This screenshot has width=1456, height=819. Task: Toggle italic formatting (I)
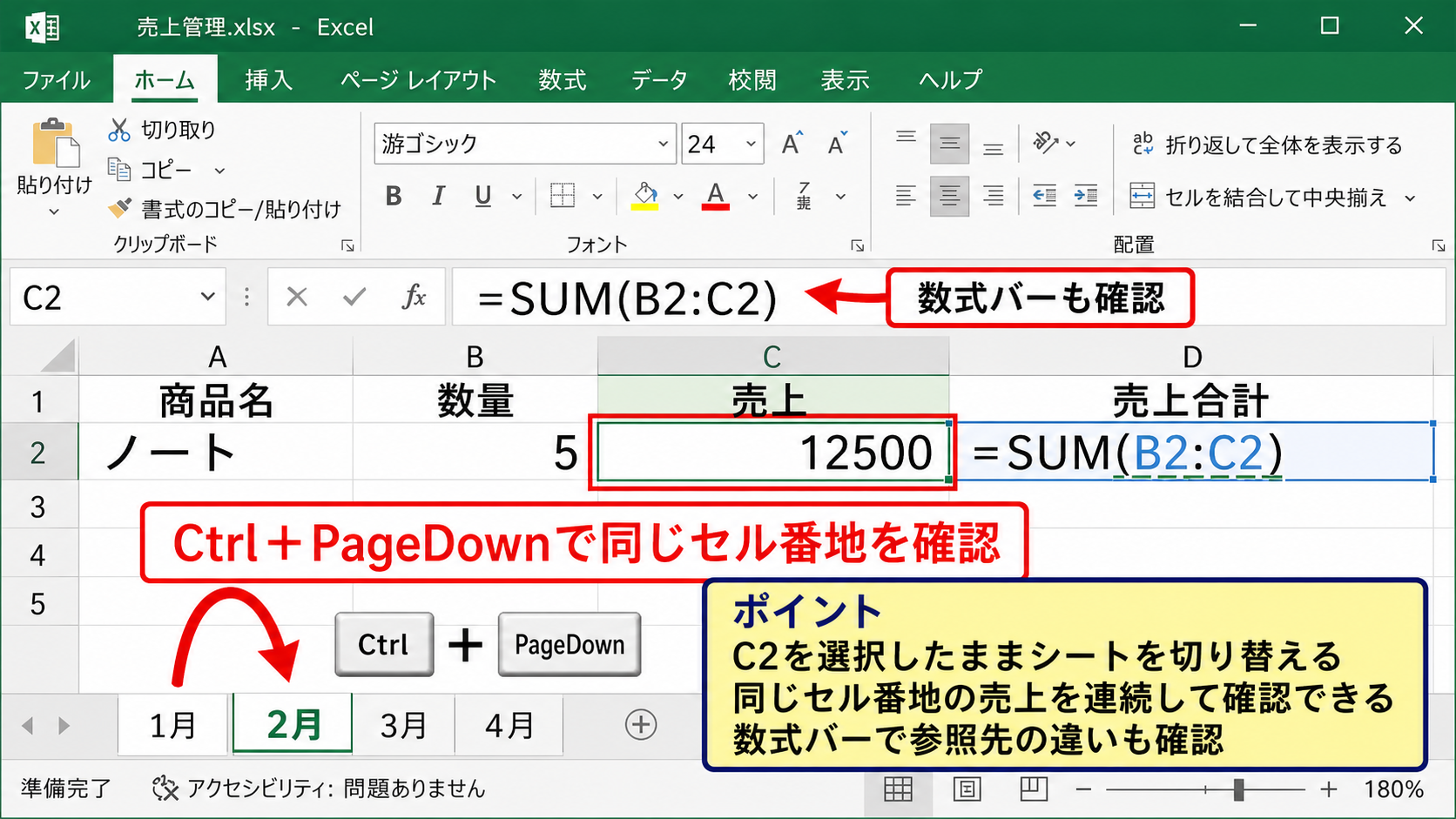point(438,196)
